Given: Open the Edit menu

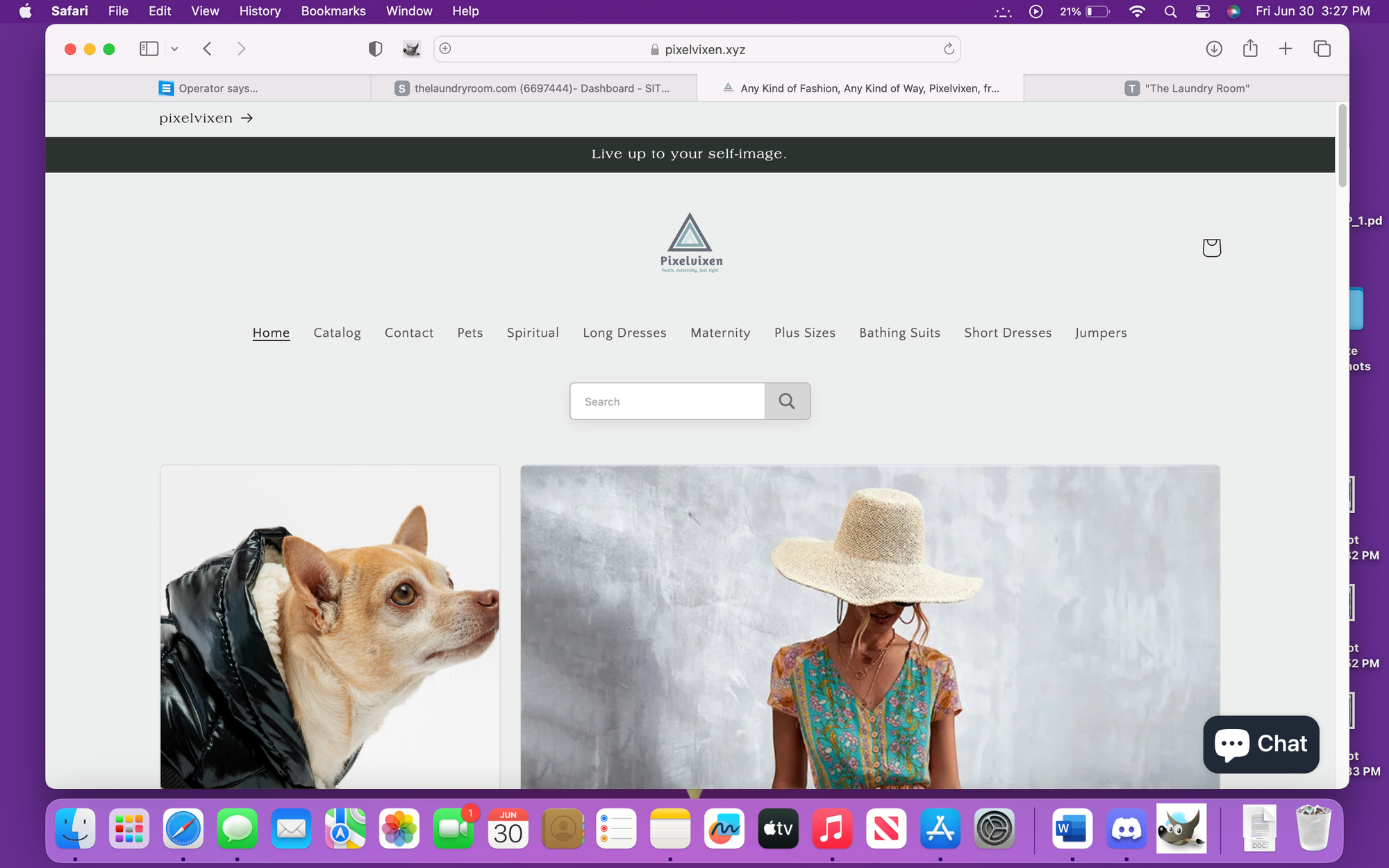Looking at the screenshot, I should click(x=160, y=11).
